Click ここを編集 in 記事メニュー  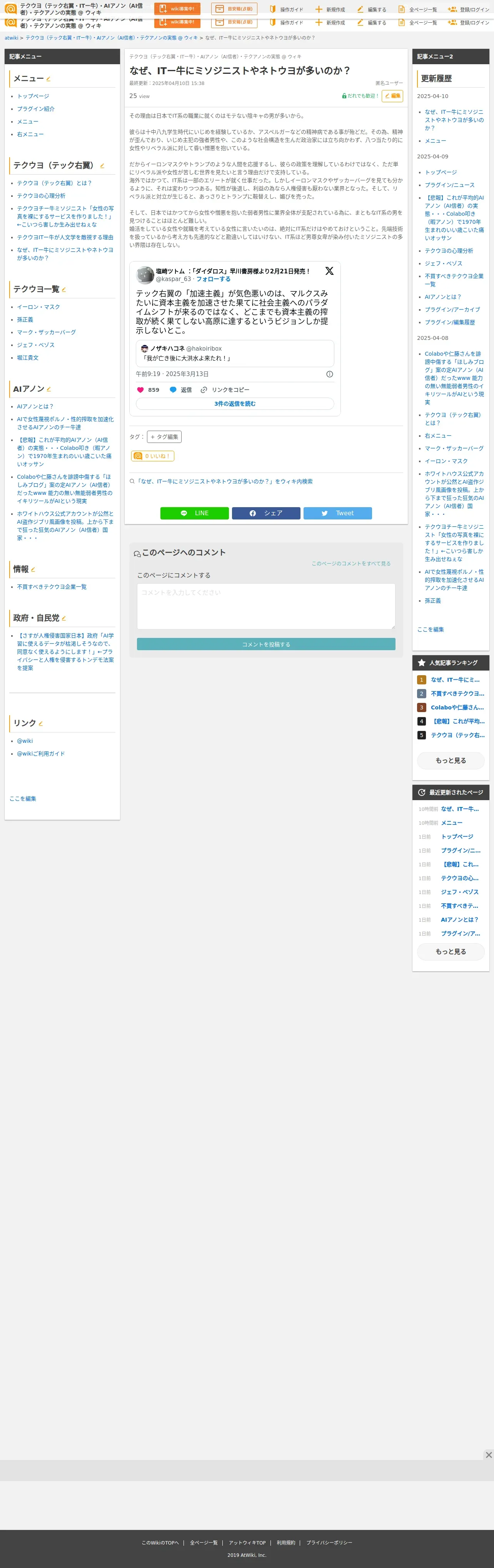coord(23,799)
